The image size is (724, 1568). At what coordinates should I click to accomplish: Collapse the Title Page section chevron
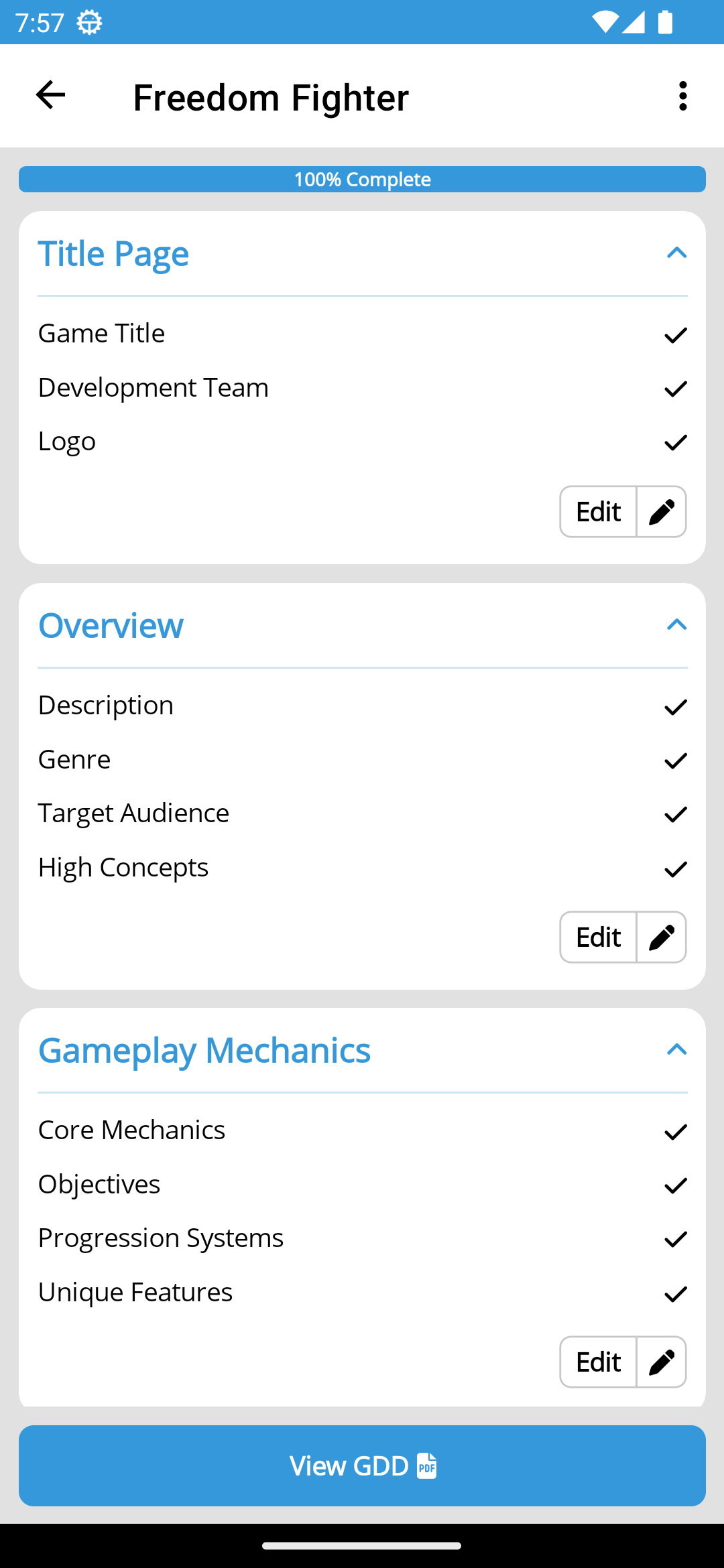(676, 253)
